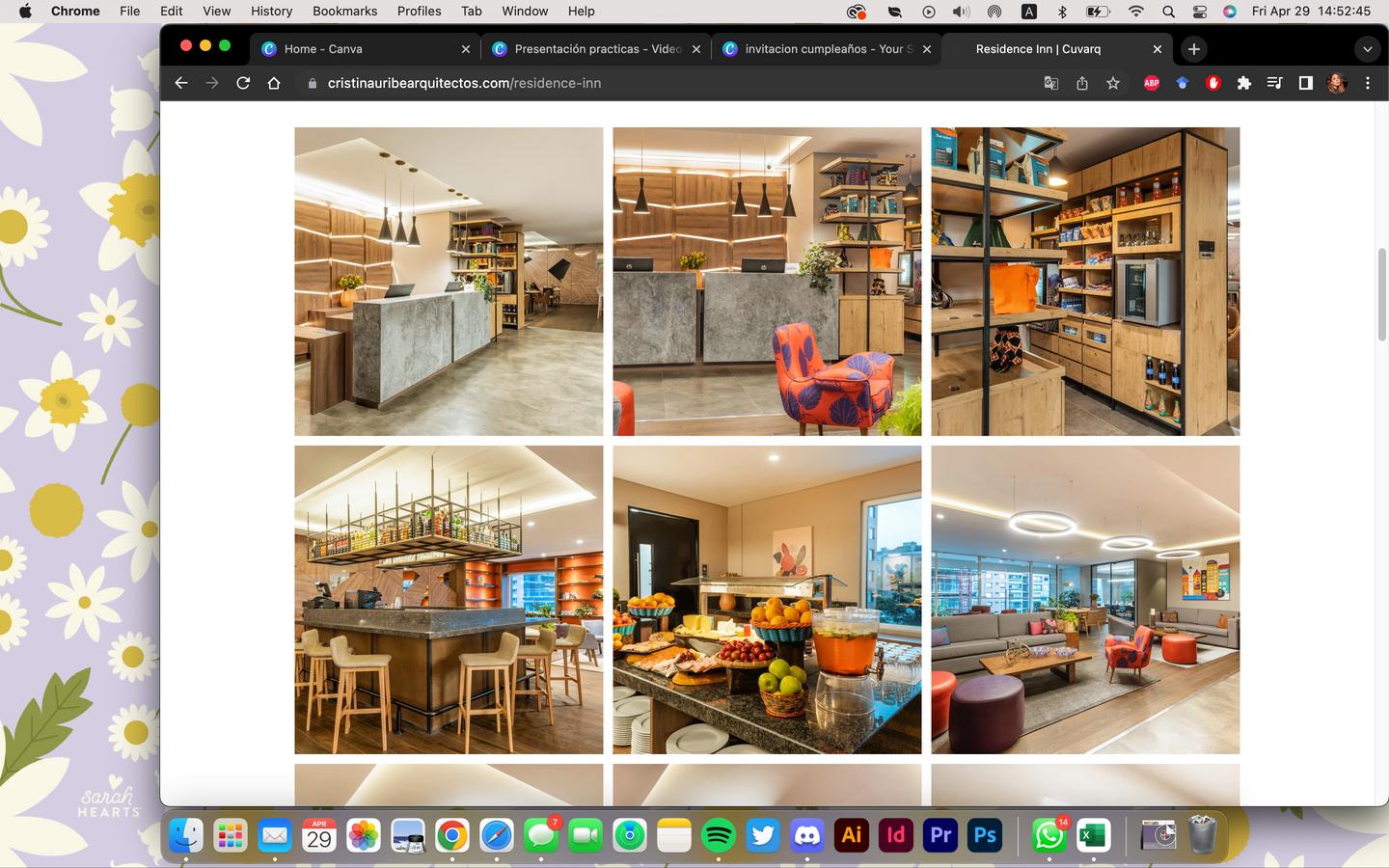The width and height of the screenshot is (1389, 868).
Task: Open Messages from the dock
Action: coord(541,835)
